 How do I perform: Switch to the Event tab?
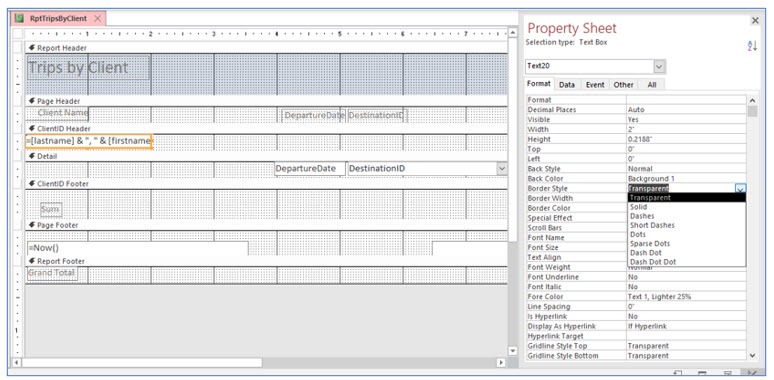point(595,84)
